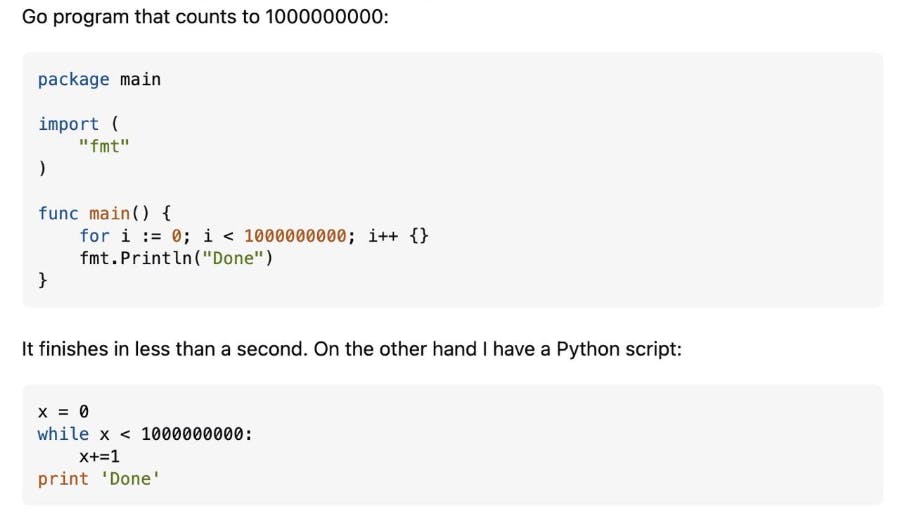The height and width of the screenshot is (525, 907).
Task: Click the 'for' keyword in the loop
Action: click(94, 236)
